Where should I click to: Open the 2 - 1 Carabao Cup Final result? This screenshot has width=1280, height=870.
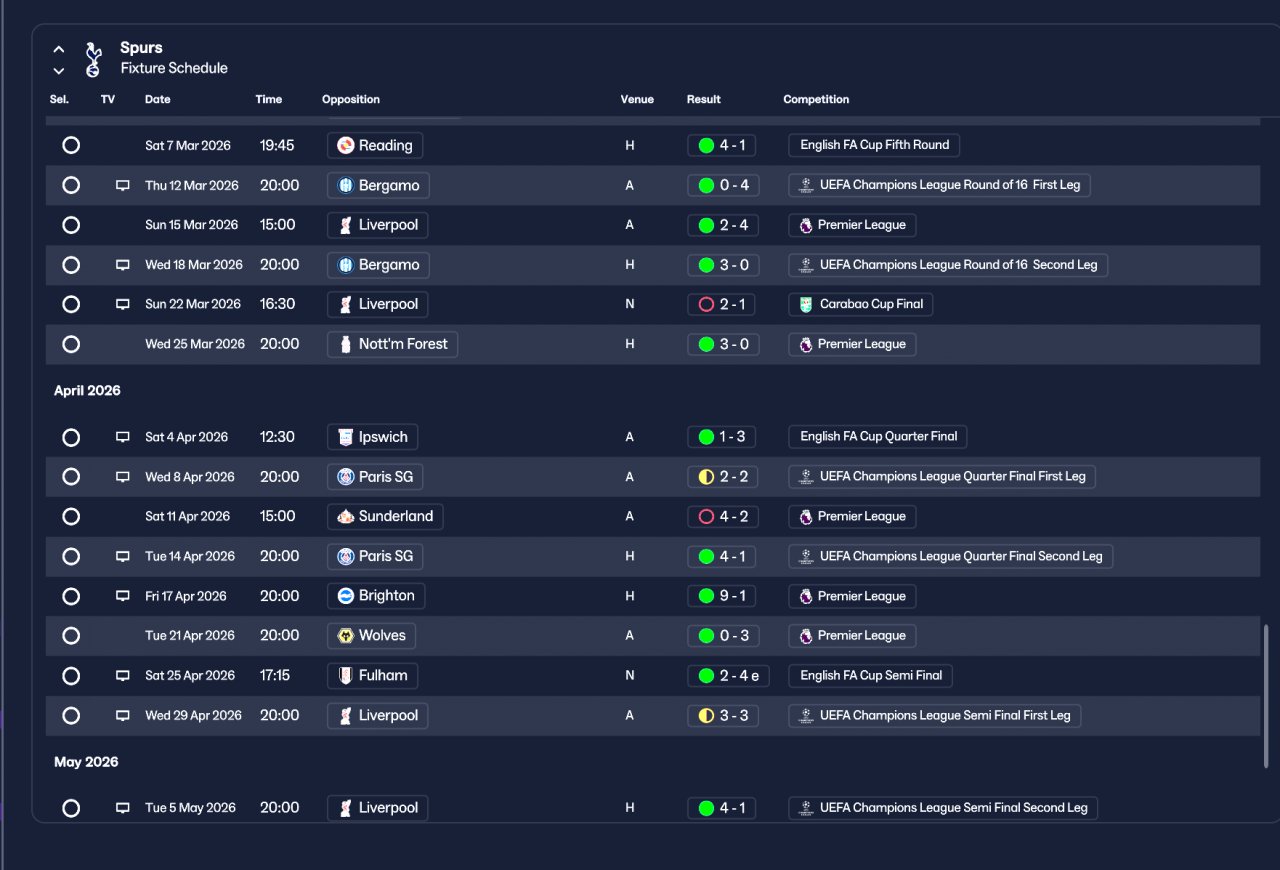722,304
